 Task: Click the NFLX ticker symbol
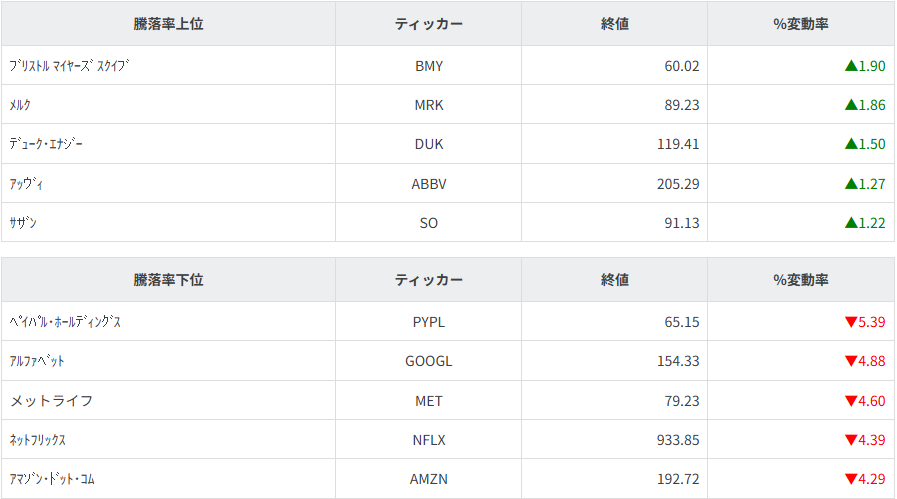click(x=428, y=440)
